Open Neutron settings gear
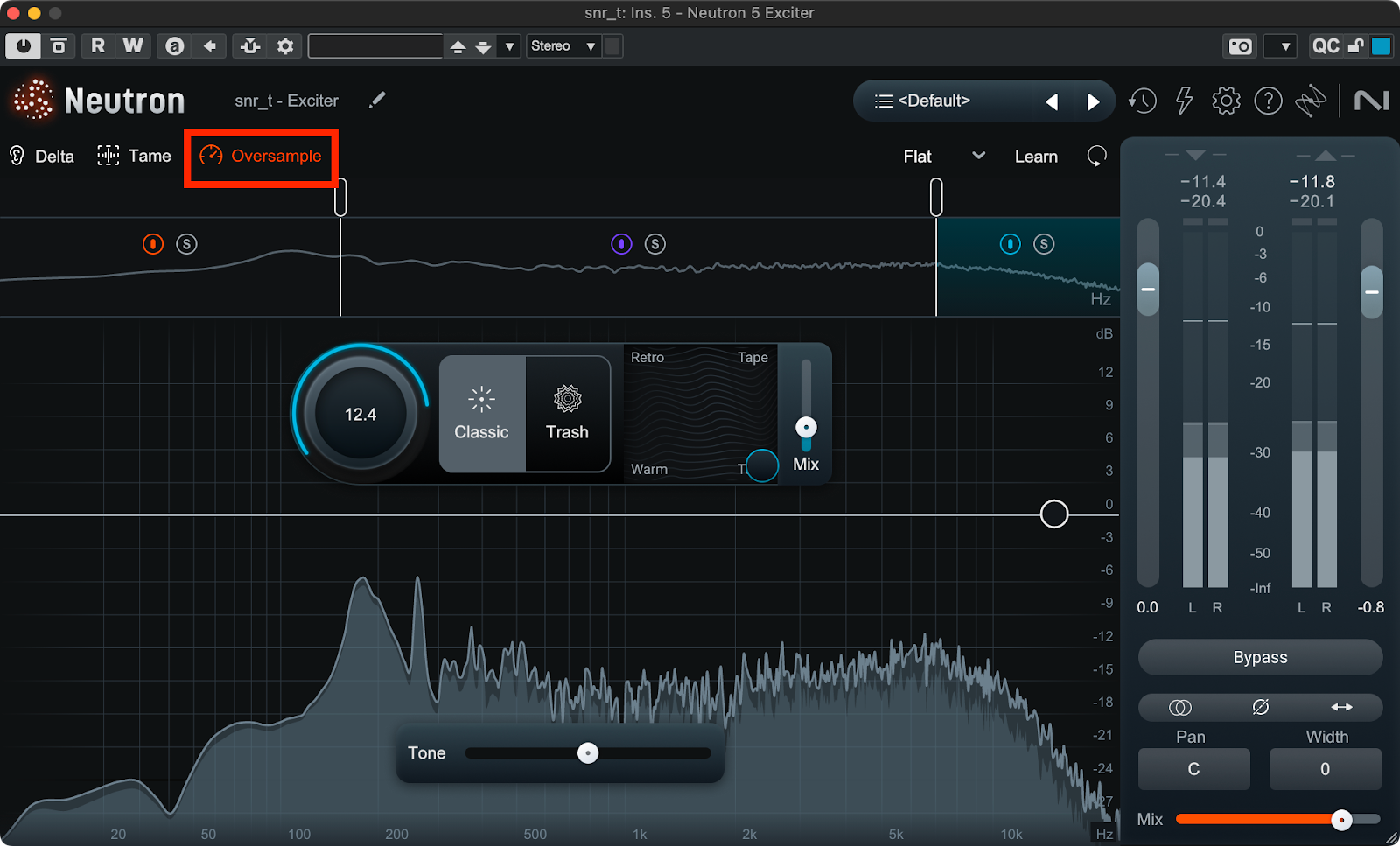This screenshot has height=846, width=1400. tap(1226, 101)
